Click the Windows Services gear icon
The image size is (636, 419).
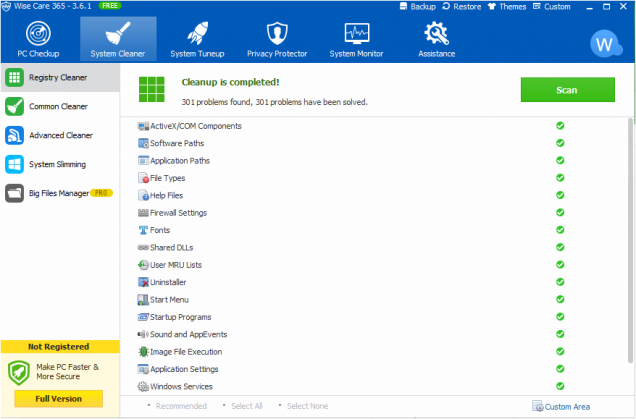point(143,387)
